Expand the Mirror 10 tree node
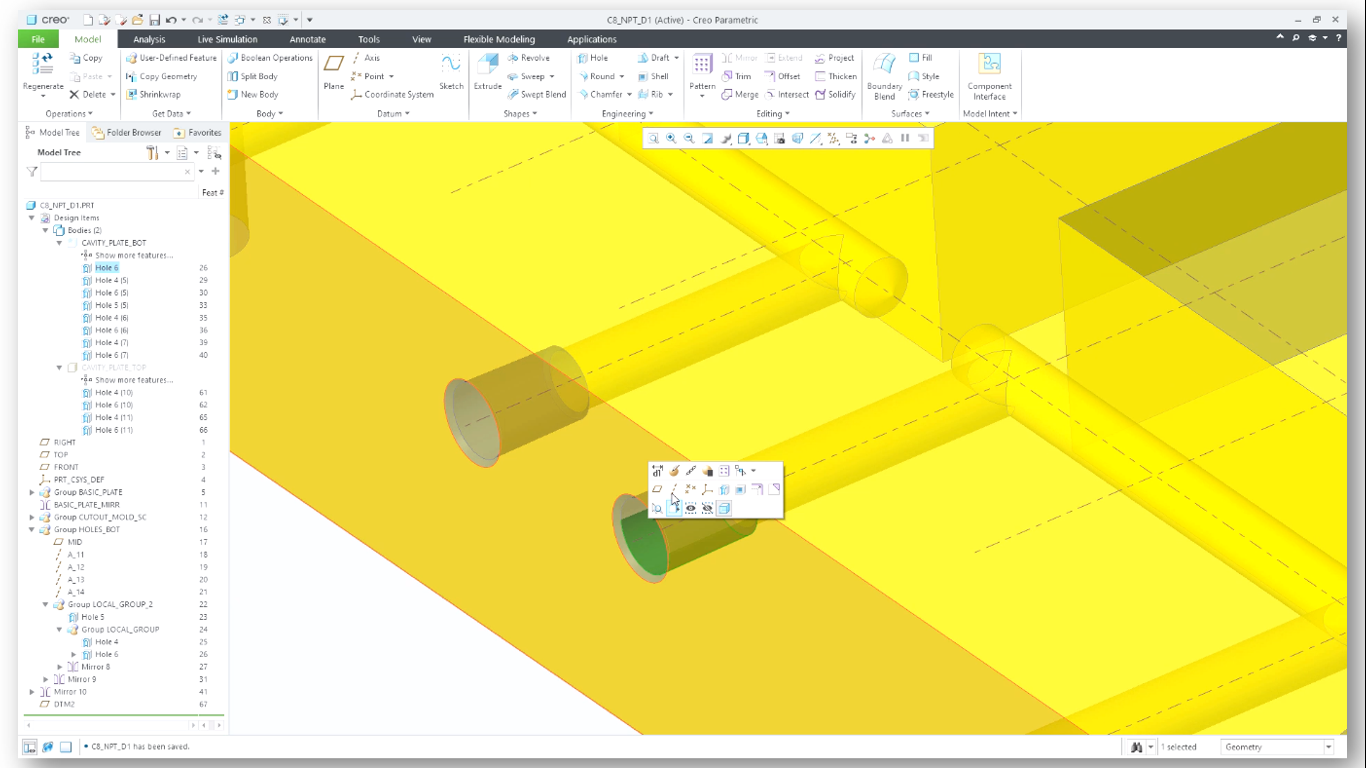 33,692
